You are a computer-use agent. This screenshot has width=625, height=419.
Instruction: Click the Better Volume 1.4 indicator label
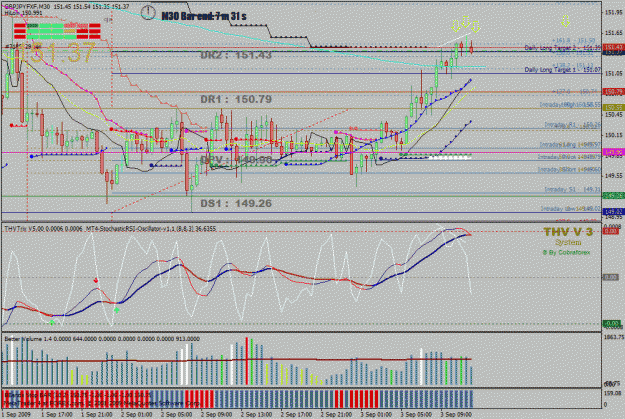[x=102, y=339]
